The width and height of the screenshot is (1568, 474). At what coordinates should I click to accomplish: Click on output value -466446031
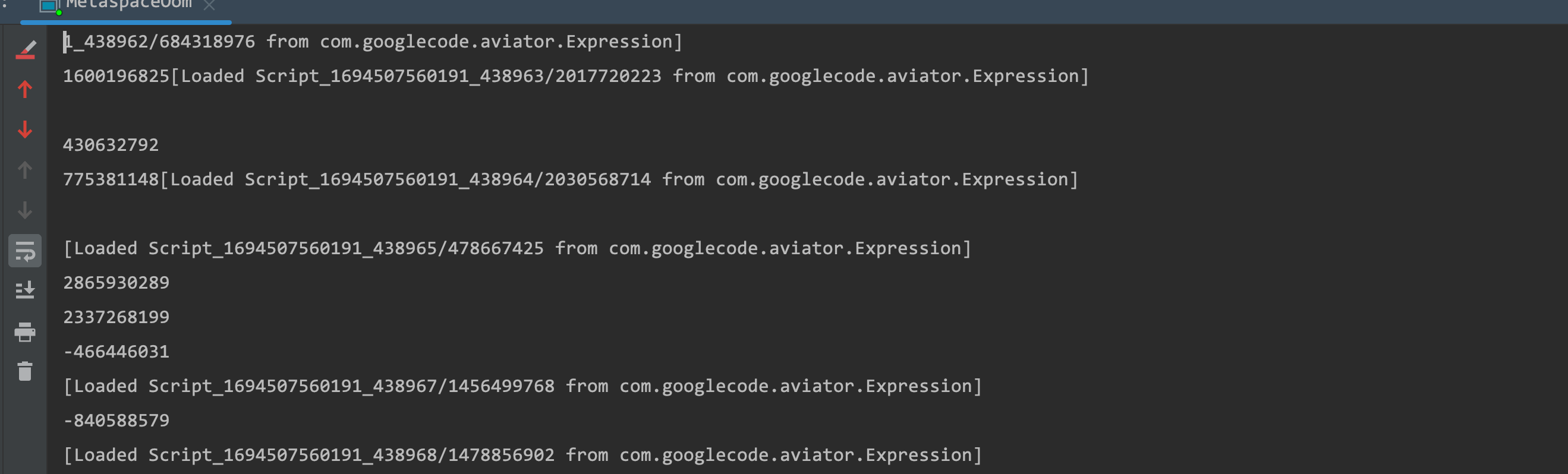[117, 352]
